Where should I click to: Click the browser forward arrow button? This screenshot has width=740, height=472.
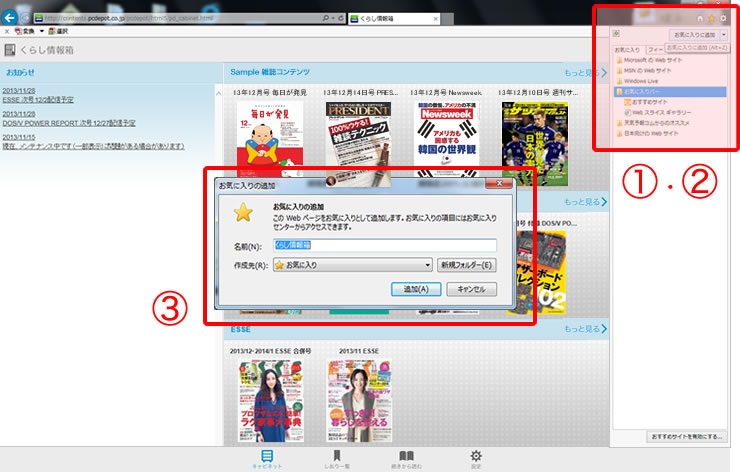coord(25,18)
